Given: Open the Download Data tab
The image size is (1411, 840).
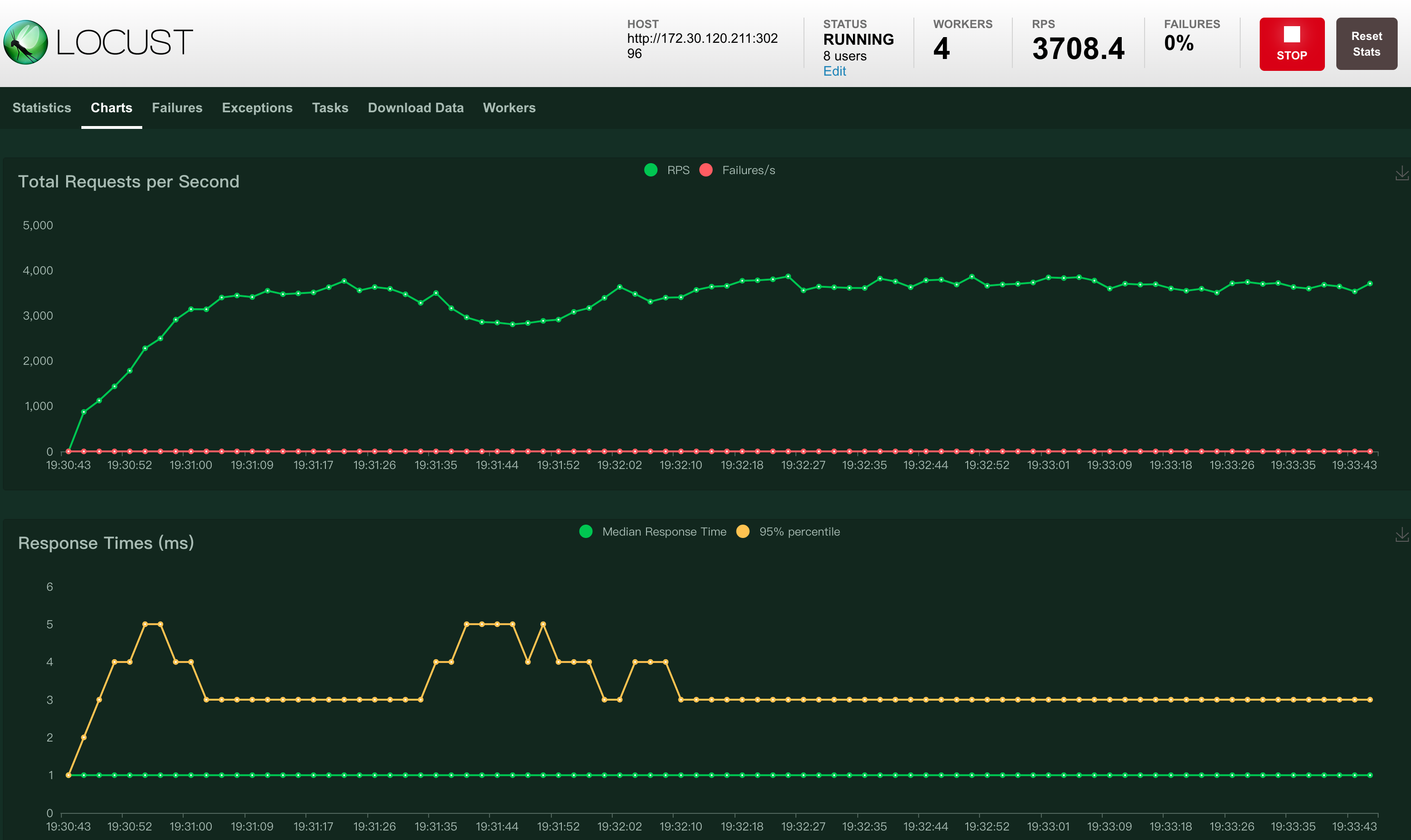Looking at the screenshot, I should [x=415, y=107].
